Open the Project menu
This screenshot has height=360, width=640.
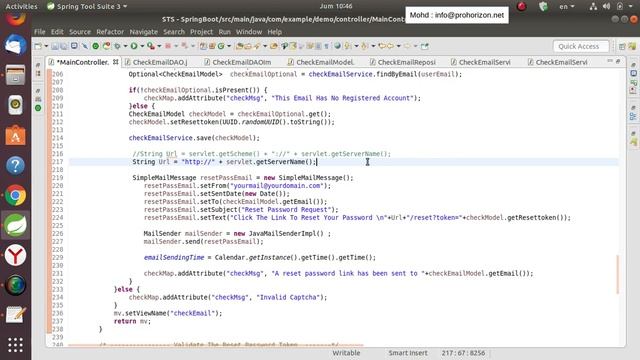(202, 31)
